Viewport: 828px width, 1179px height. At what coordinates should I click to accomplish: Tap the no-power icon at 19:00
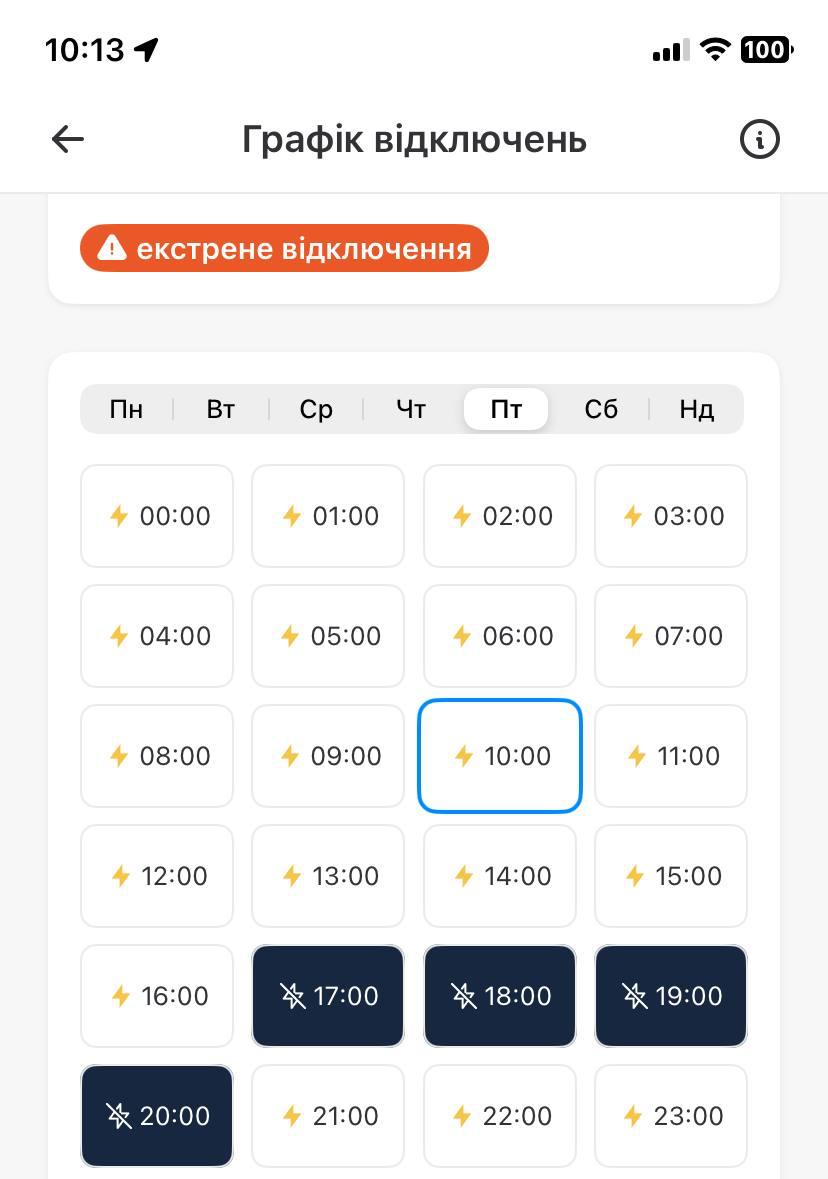635,996
